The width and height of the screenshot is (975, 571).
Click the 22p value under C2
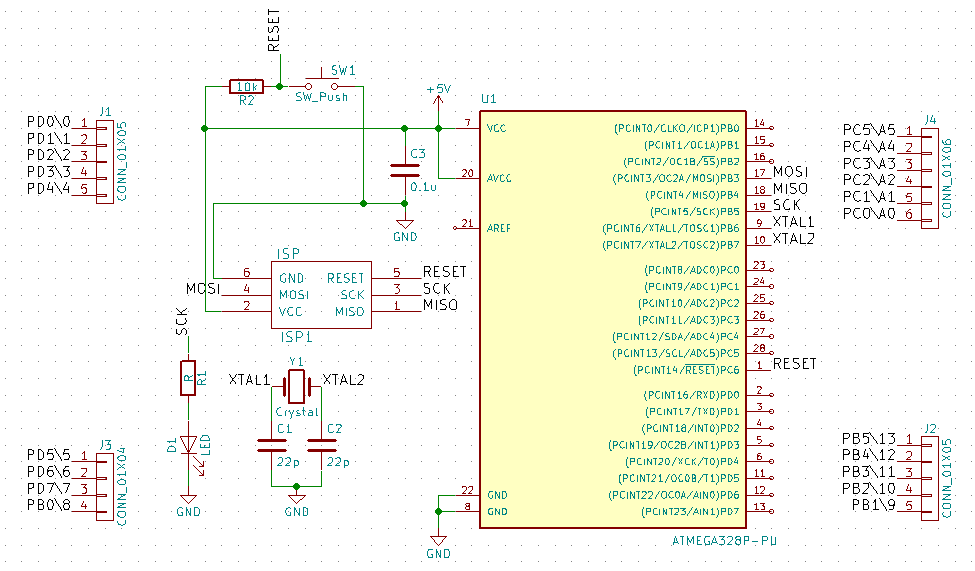pos(338,462)
